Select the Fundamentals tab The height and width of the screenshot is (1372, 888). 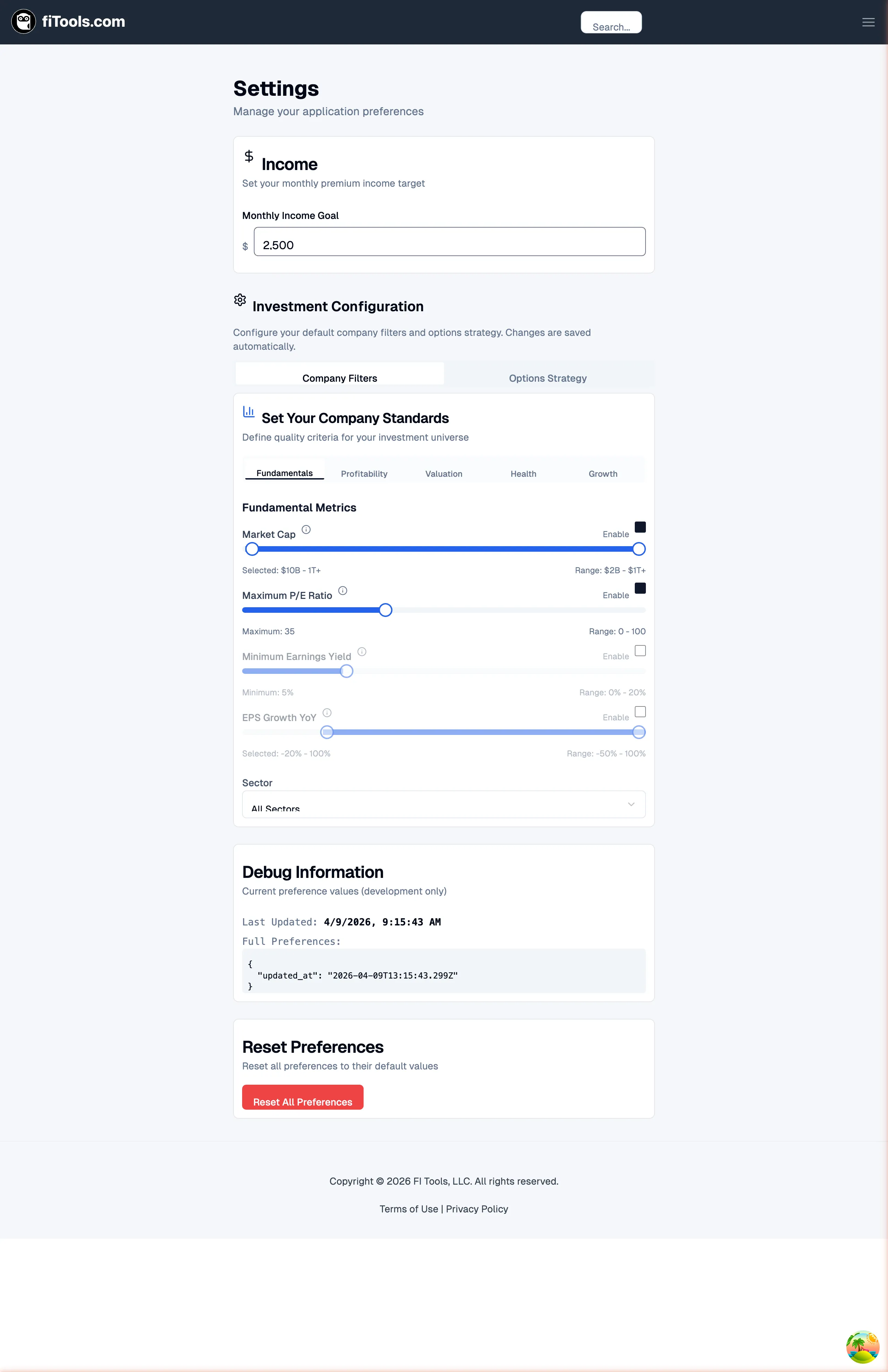[285, 470]
